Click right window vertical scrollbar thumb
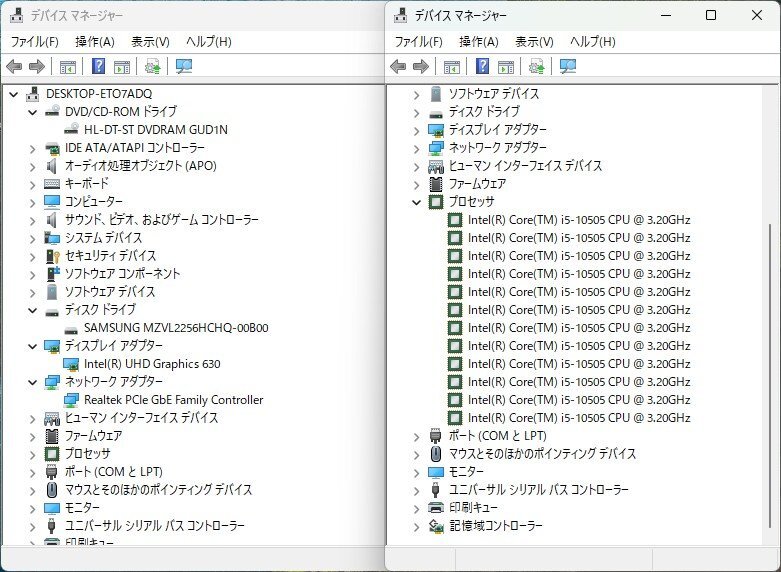 pos(772,376)
